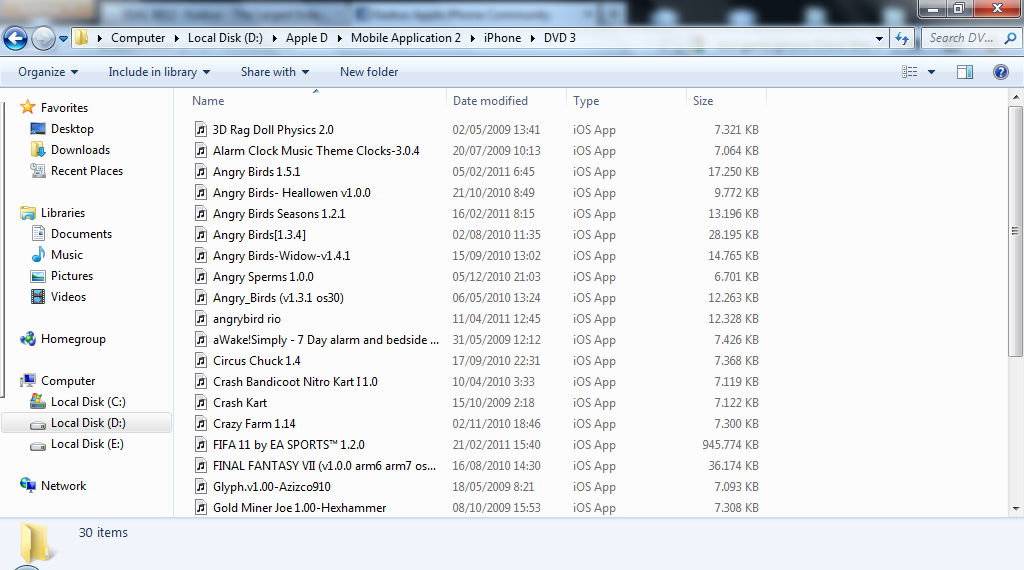Click the Mobile Application 2 breadcrumb
This screenshot has height=570, width=1024.
tap(406, 38)
